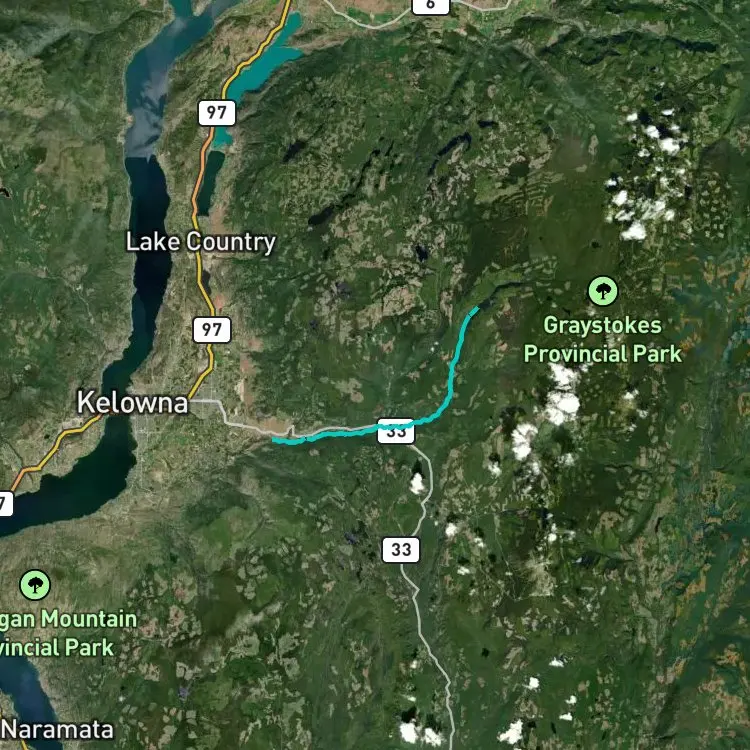Click the northeastern end of the cyan route
750x750 pixels.
(x=475, y=310)
